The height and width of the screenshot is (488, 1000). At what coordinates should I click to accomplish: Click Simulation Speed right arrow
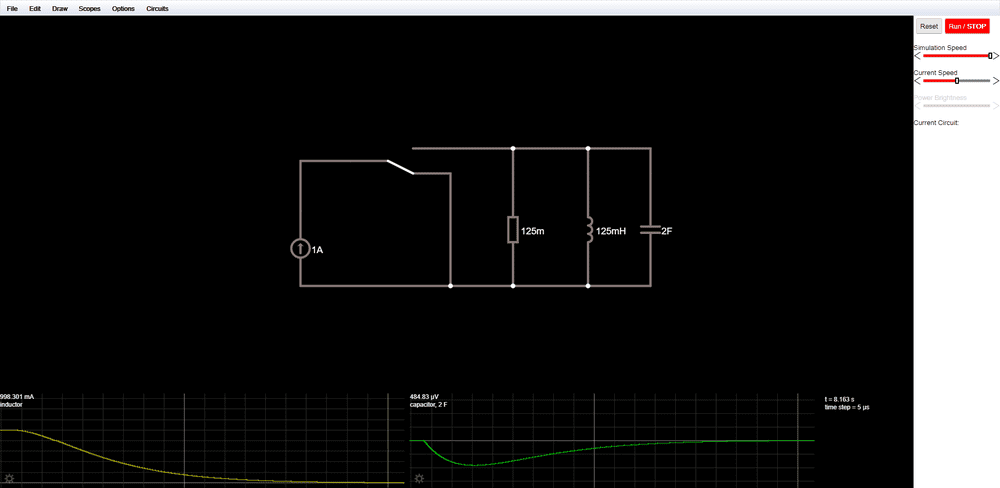click(x=996, y=56)
